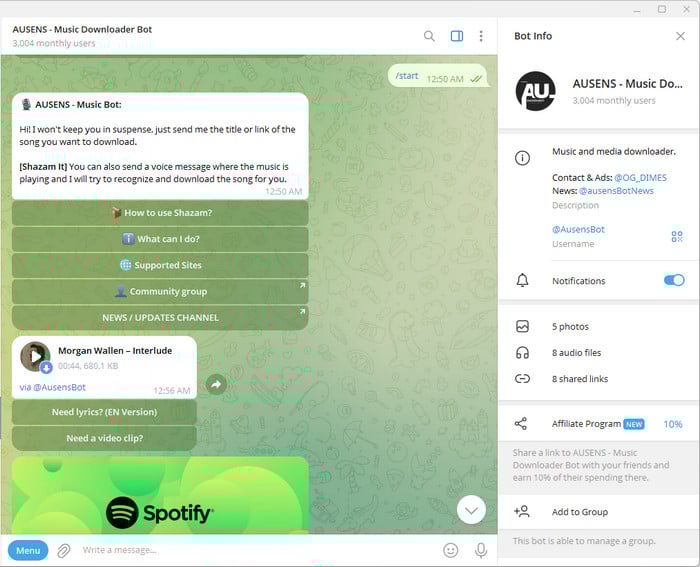Open the Spotify banner image
The height and width of the screenshot is (567, 700).
160,495
